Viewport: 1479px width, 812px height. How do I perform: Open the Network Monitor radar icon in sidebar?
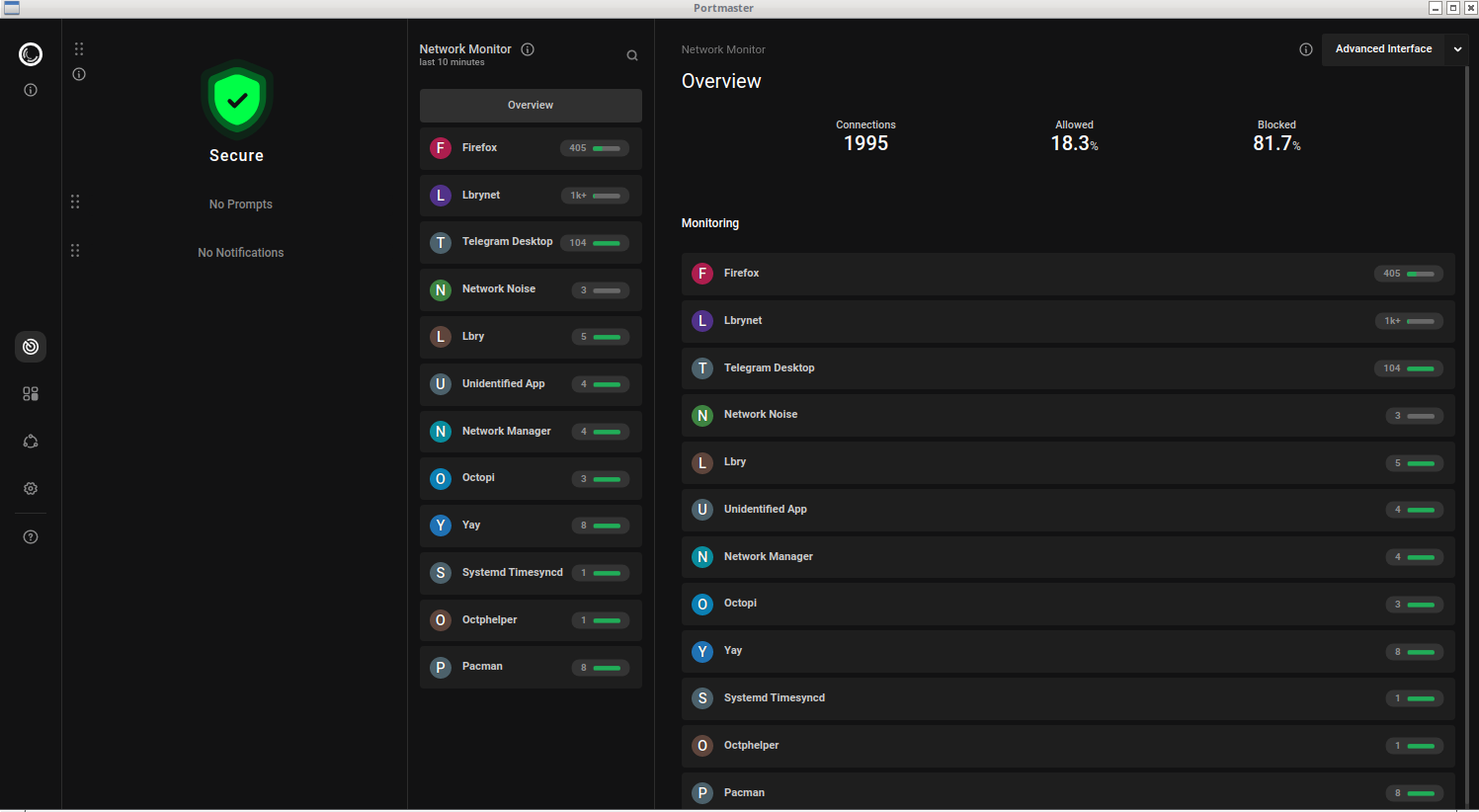[31, 347]
